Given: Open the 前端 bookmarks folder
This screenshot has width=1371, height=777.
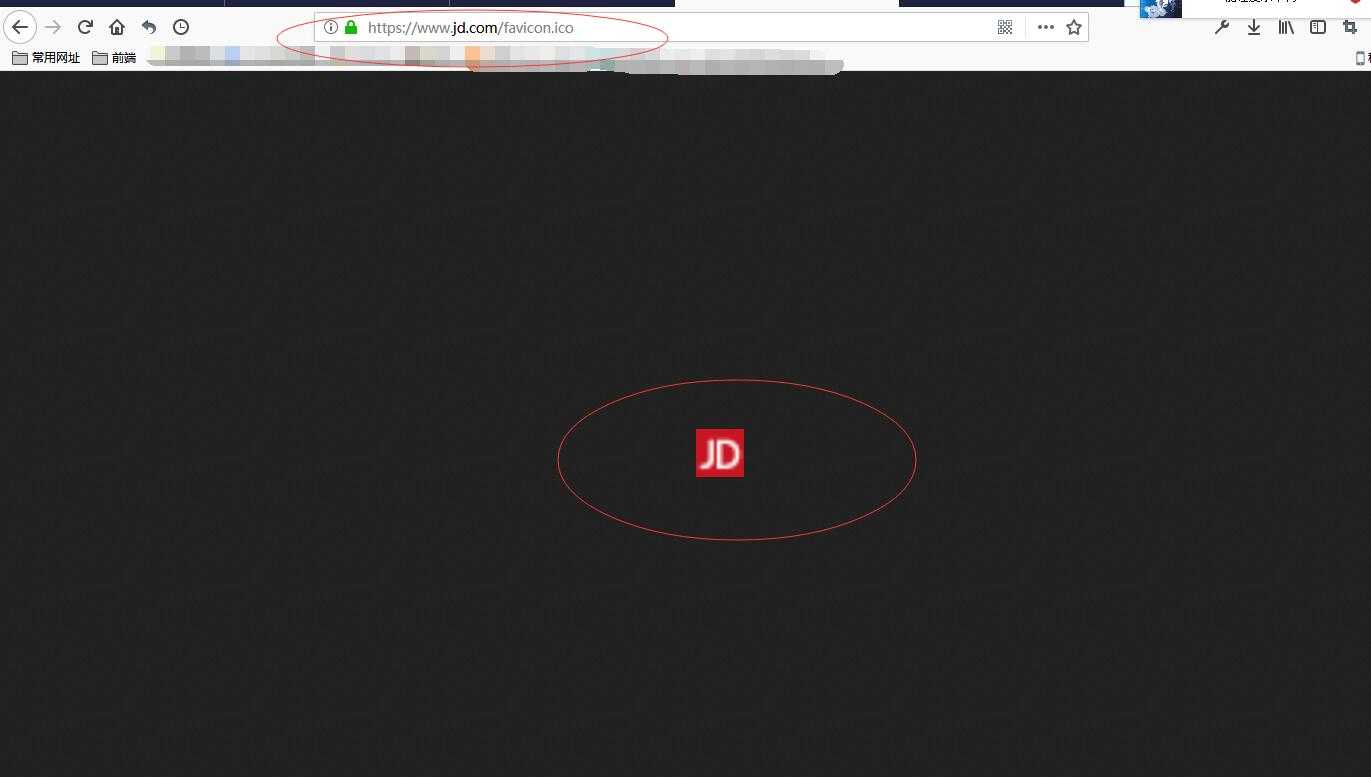Looking at the screenshot, I should click(114, 58).
